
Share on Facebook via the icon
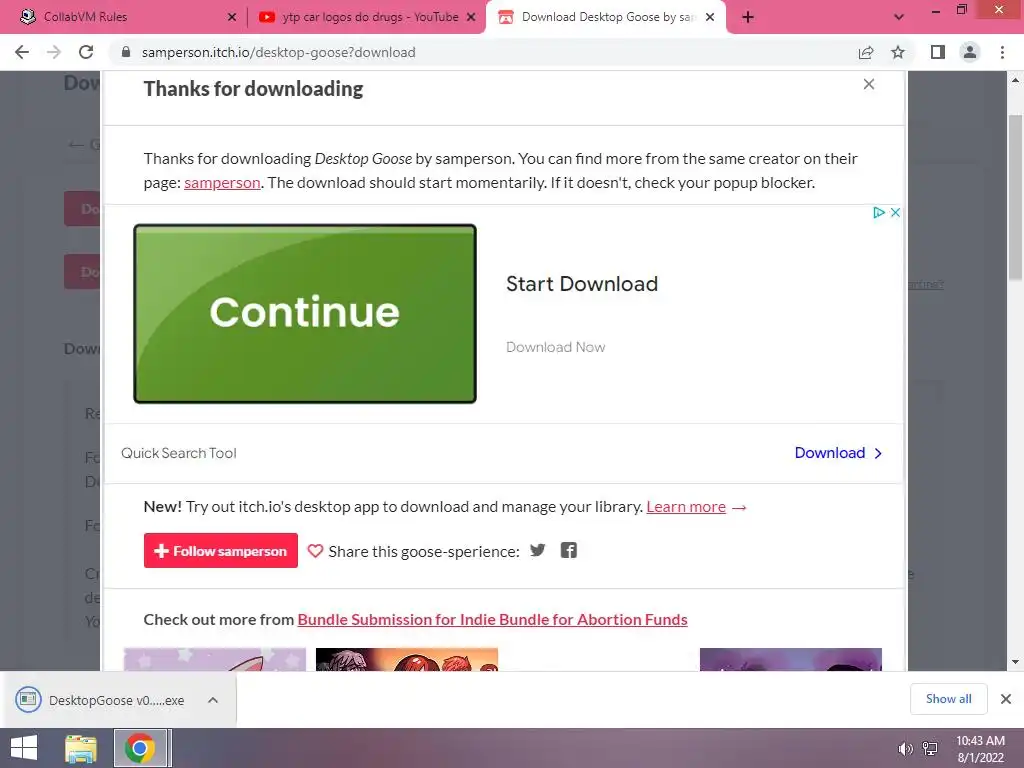[569, 551]
